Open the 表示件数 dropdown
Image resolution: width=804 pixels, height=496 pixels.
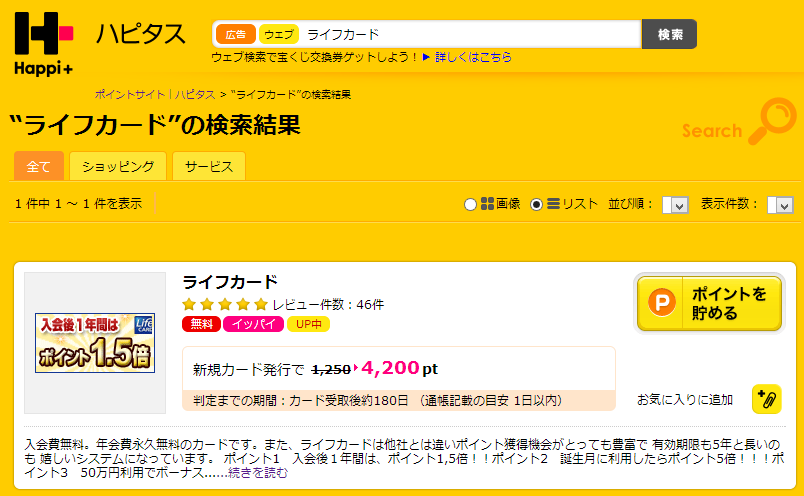click(780, 205)
